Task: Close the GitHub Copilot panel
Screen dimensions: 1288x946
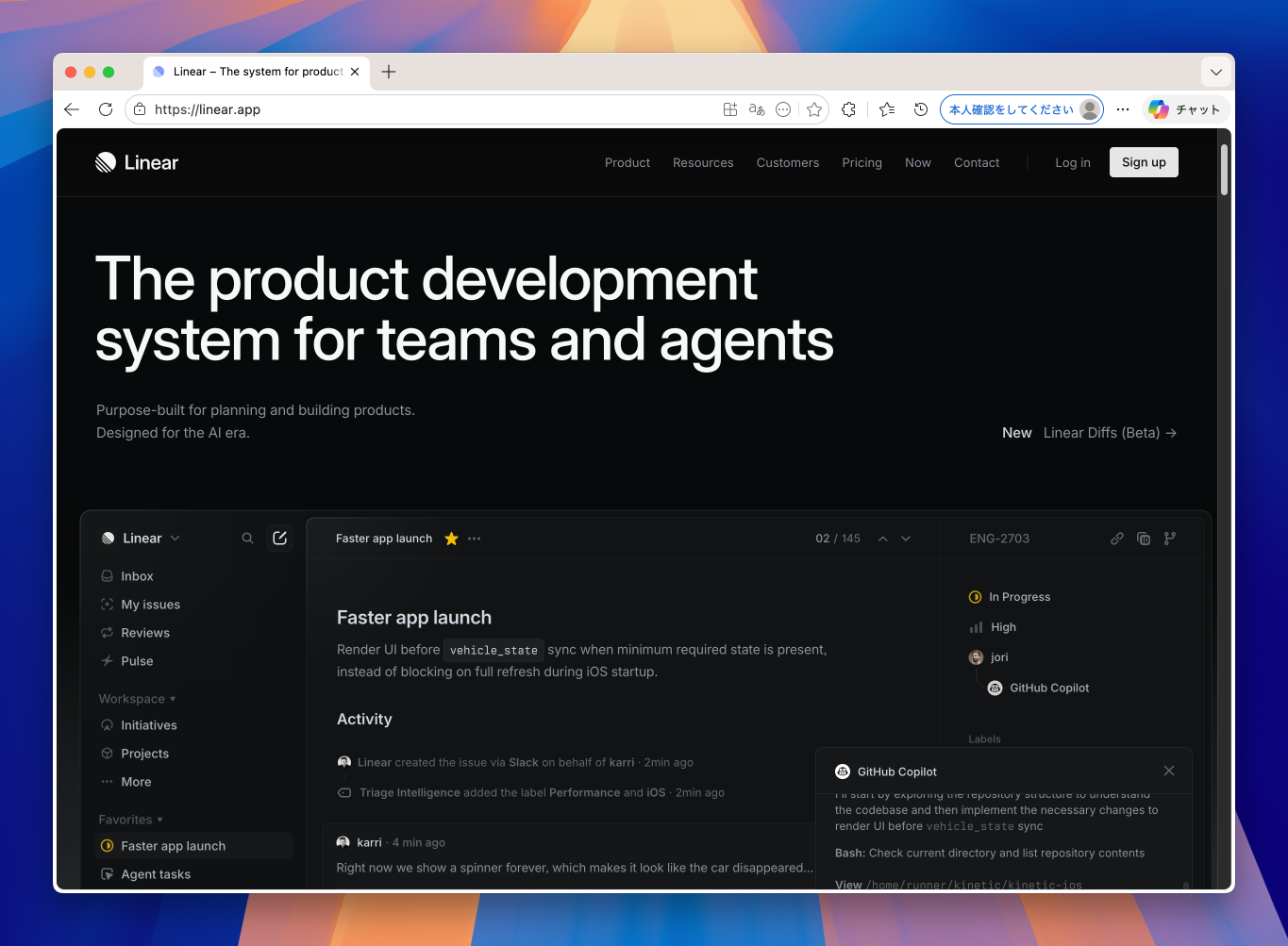Action: pos(1169,771)
